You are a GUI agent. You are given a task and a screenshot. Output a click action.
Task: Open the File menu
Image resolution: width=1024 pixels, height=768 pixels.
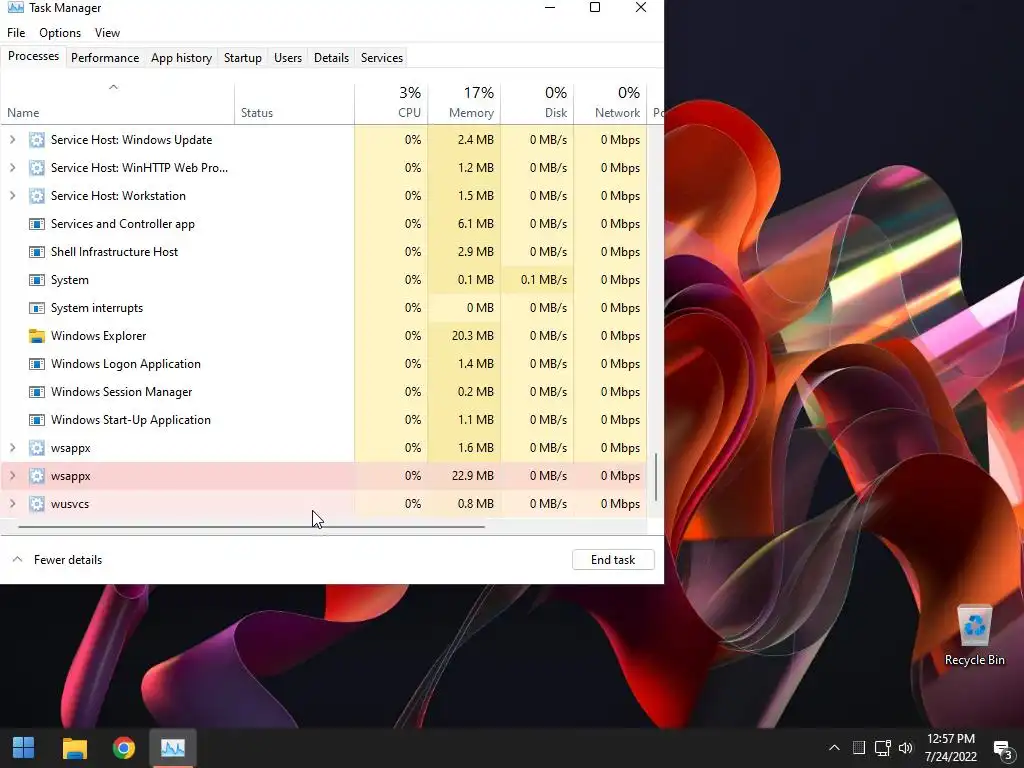coord(16,33)
